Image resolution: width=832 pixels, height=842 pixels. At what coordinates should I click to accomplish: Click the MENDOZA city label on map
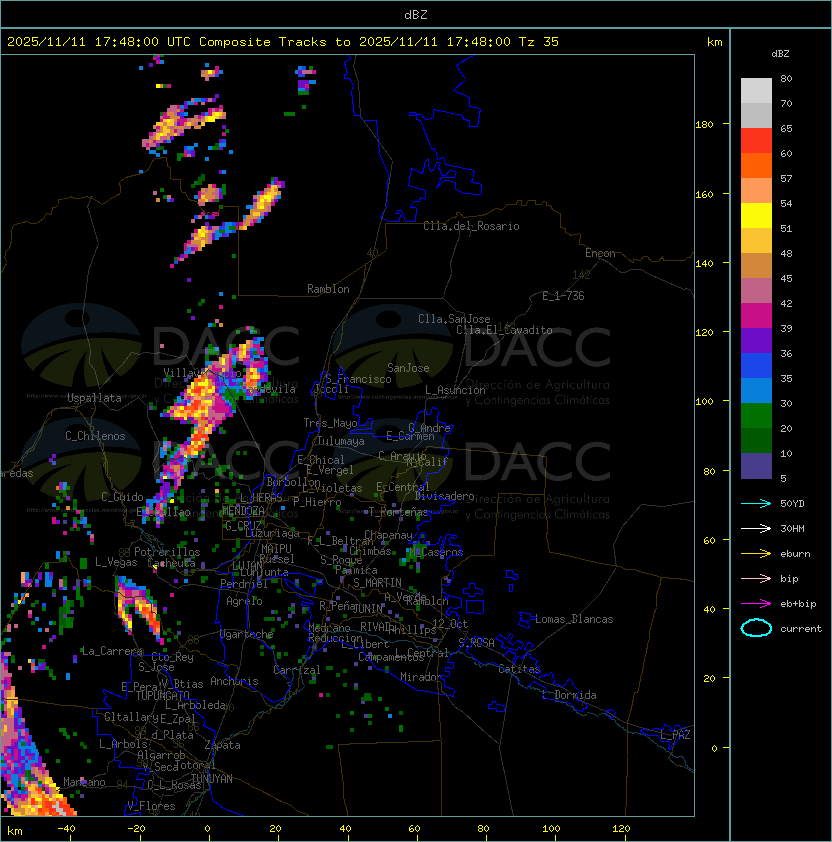click(243, 510)
